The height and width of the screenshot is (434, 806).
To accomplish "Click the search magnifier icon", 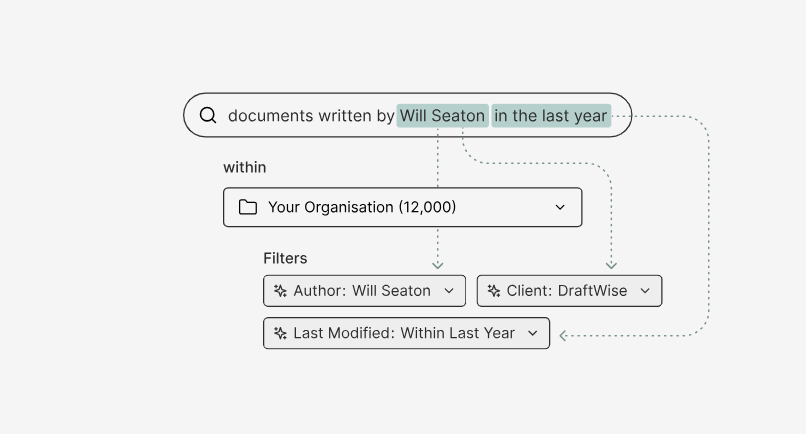I will pos(208,115).
